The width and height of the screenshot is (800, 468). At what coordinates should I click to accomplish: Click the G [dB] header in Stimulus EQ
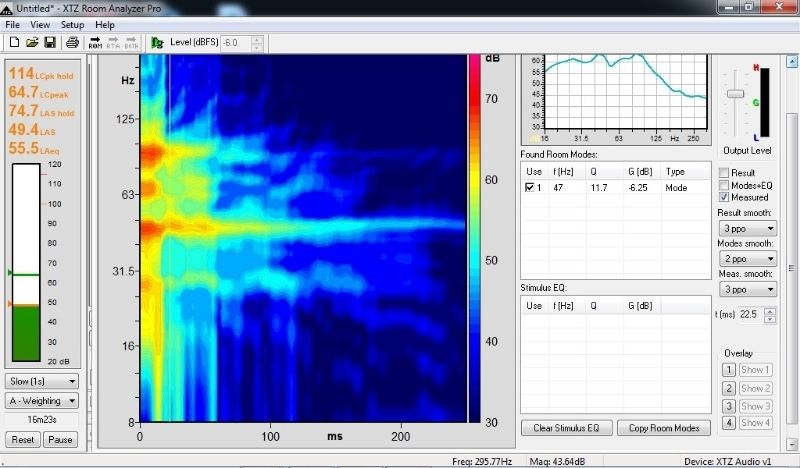click(x=640, y=306)
